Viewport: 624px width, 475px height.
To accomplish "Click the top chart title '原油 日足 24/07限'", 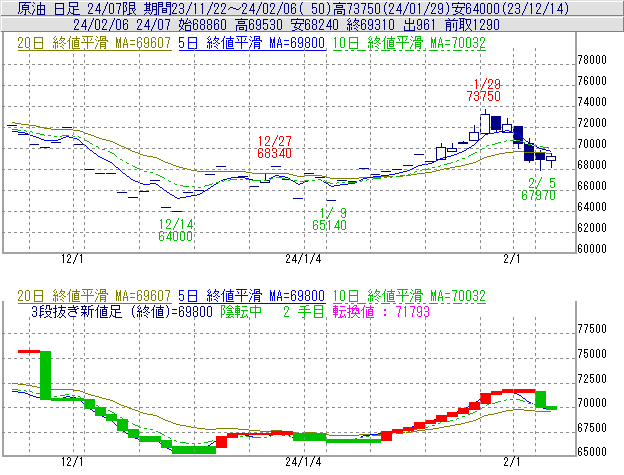I will [x=77, y=8].
